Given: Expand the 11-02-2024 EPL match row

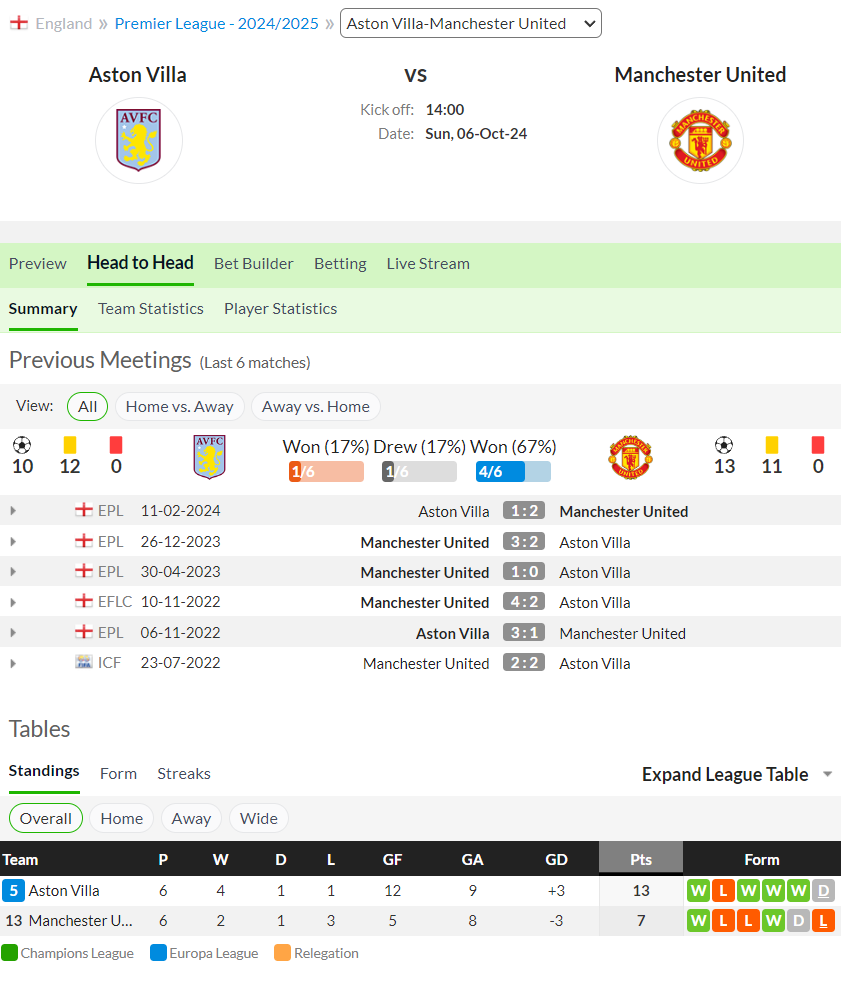Looking at the screenshot, I should (13, 511).
